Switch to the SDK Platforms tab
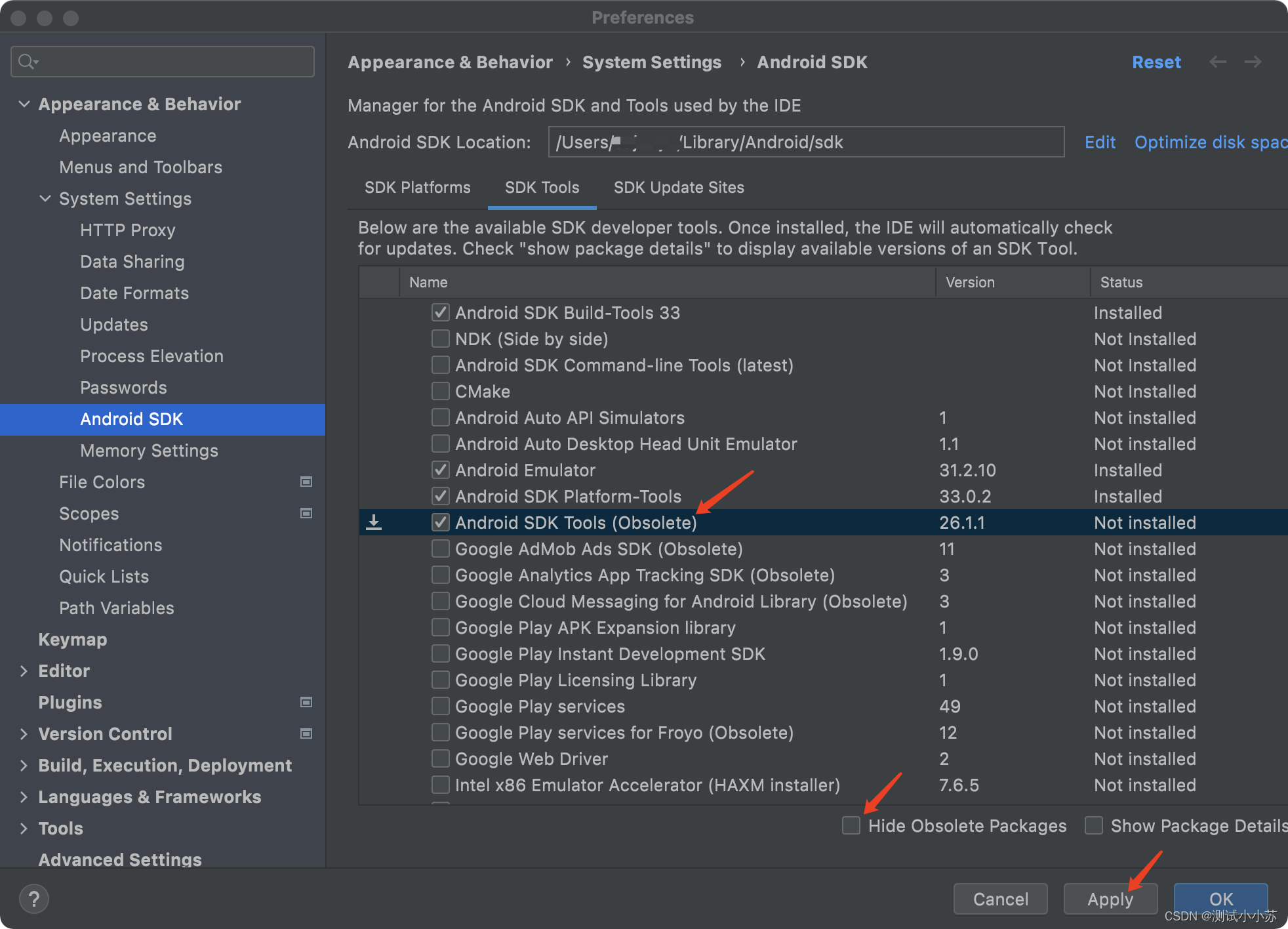 tap(418, 188)
